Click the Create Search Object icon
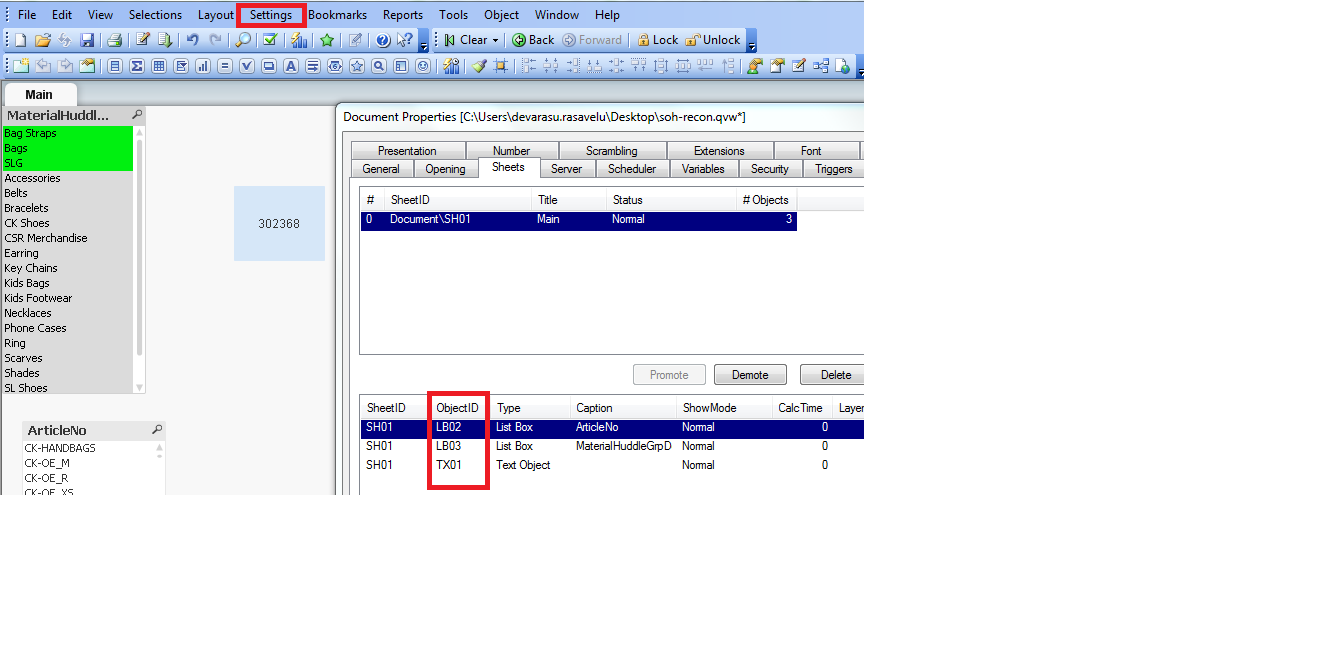This screenshot has height=650, width=1318. 379,66
